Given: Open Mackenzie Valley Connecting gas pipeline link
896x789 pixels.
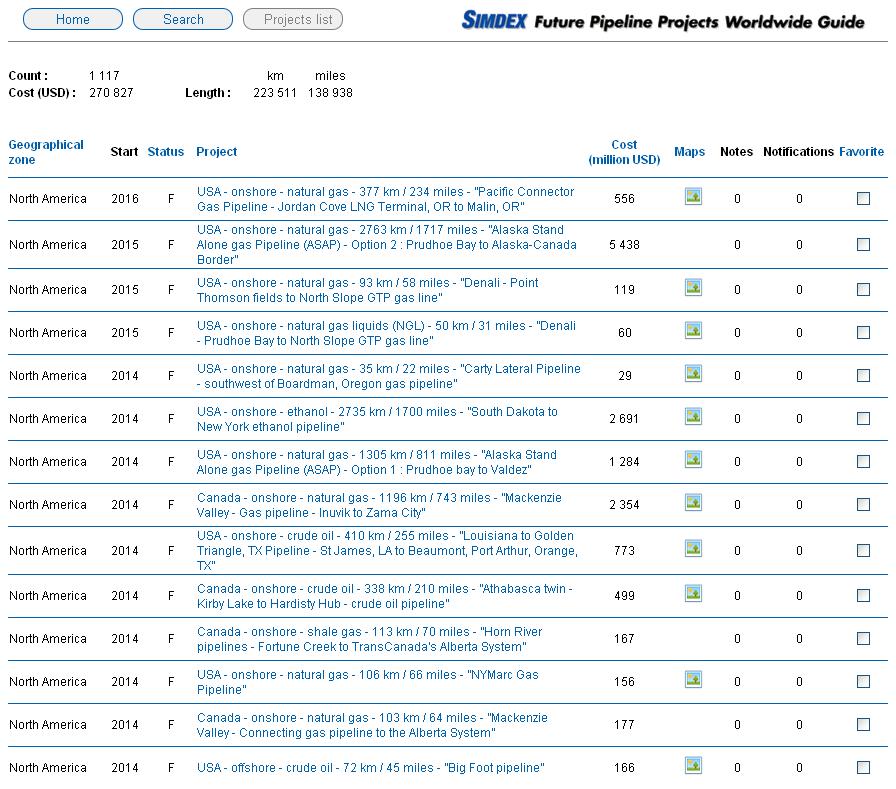Looking at the screenshot, I should click(372, 725).
